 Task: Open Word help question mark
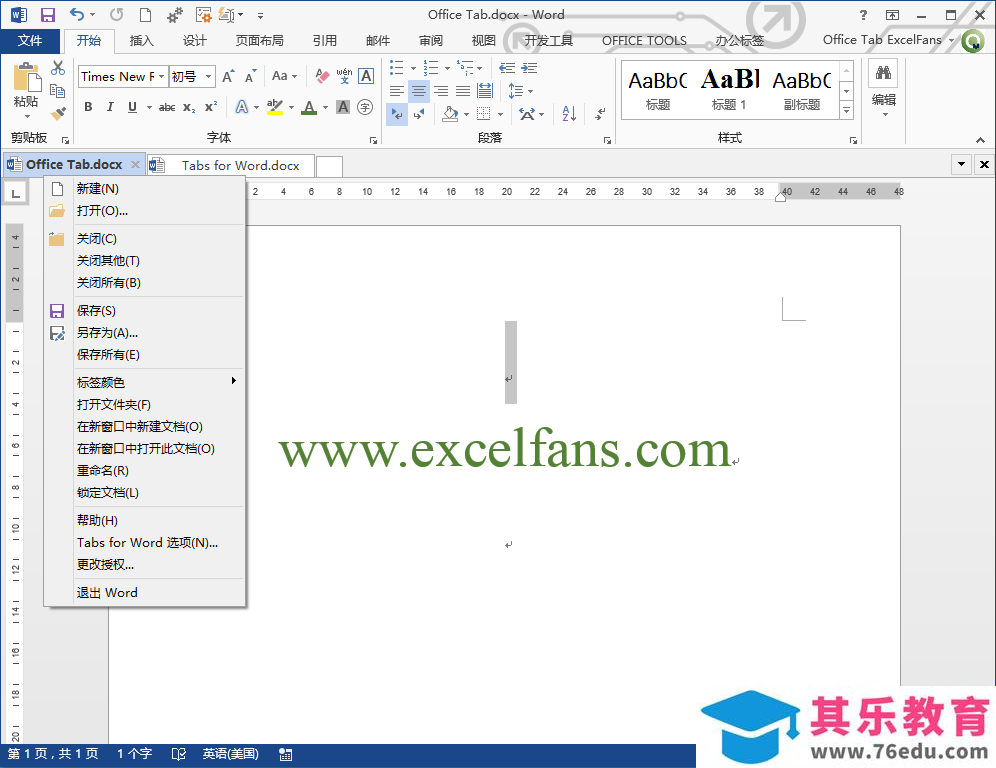click(863, 15)
